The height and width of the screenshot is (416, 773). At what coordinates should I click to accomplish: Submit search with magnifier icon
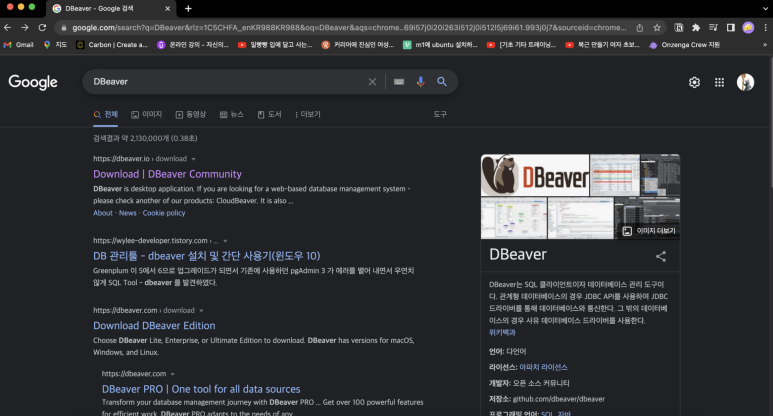[442, 82]
